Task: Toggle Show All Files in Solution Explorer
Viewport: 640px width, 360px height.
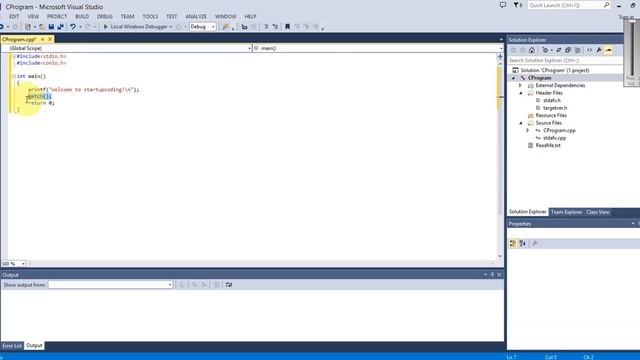Action: (x=577, y=50)
